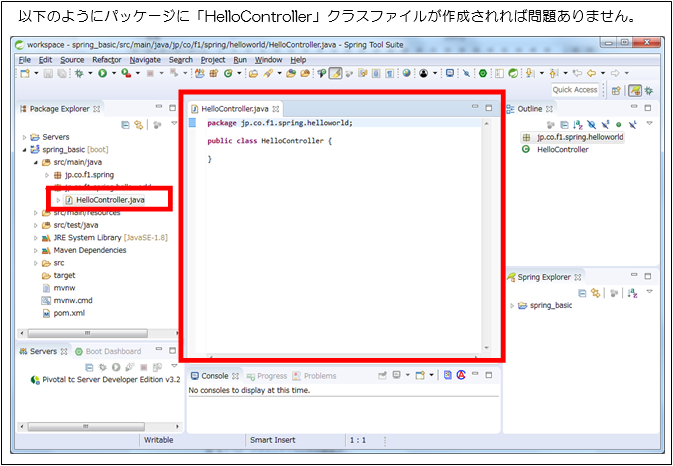This screenshot has width=673, height=466.
Task: Switch to the Problems tab
Action: coord(320,375)
